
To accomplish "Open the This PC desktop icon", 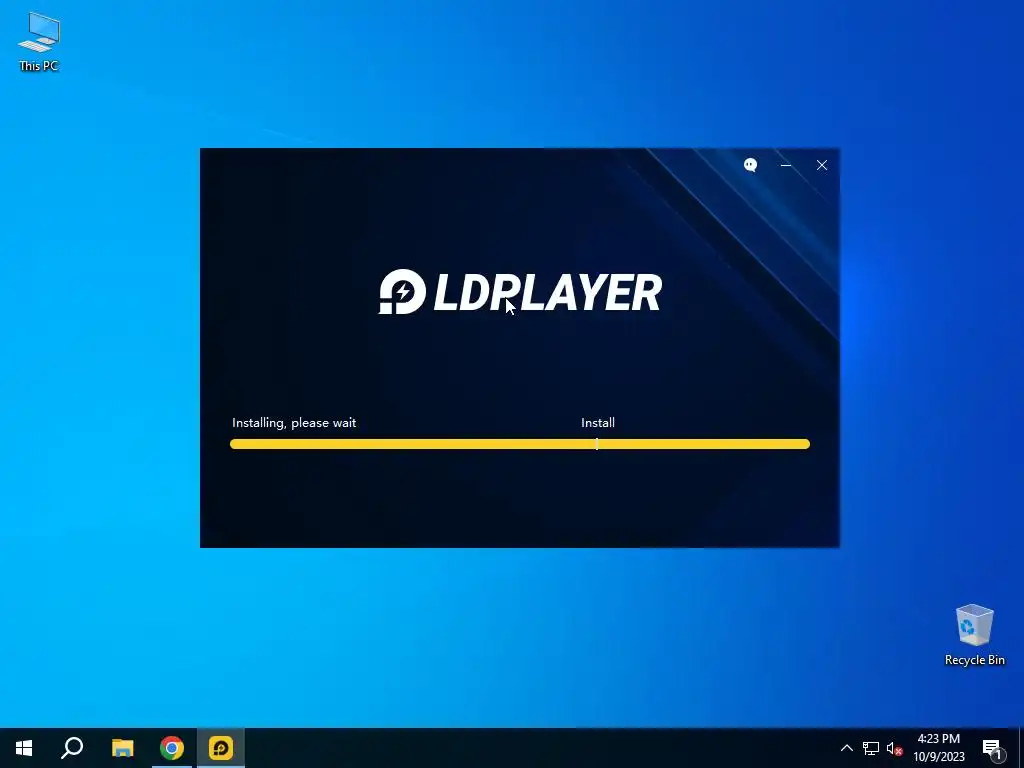I will (x=39, y=42).
